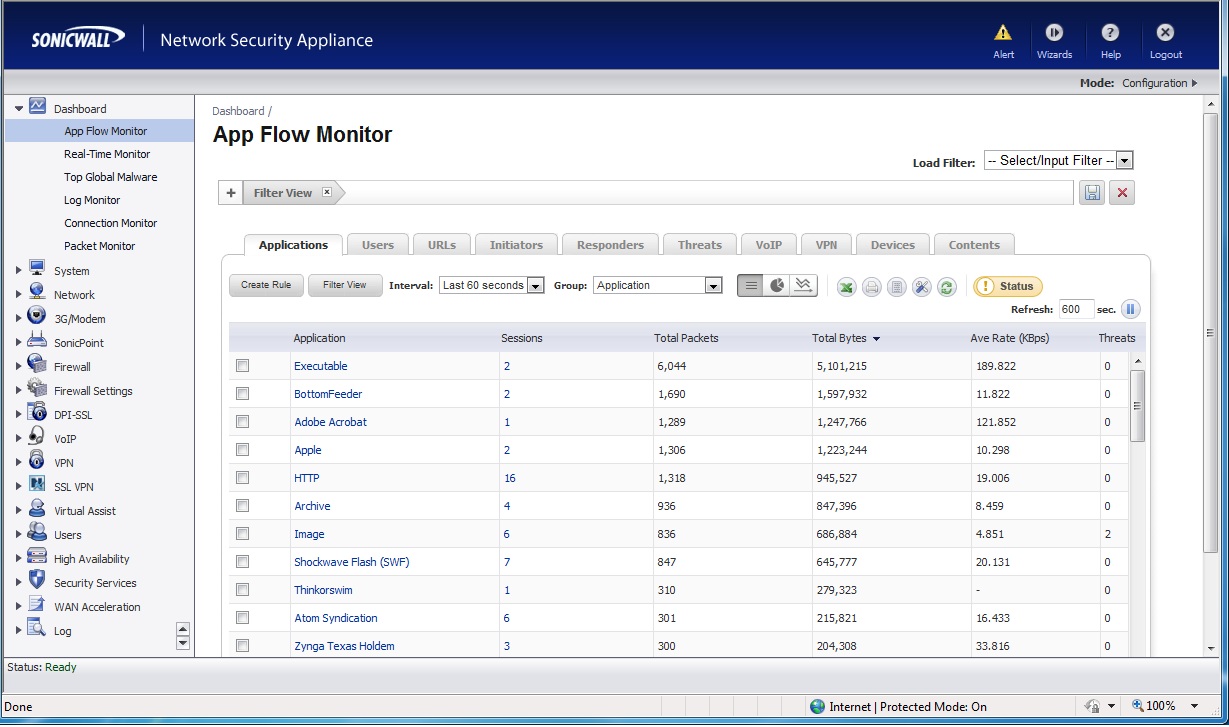Open Help from the header

click(x=1110, y=33)
